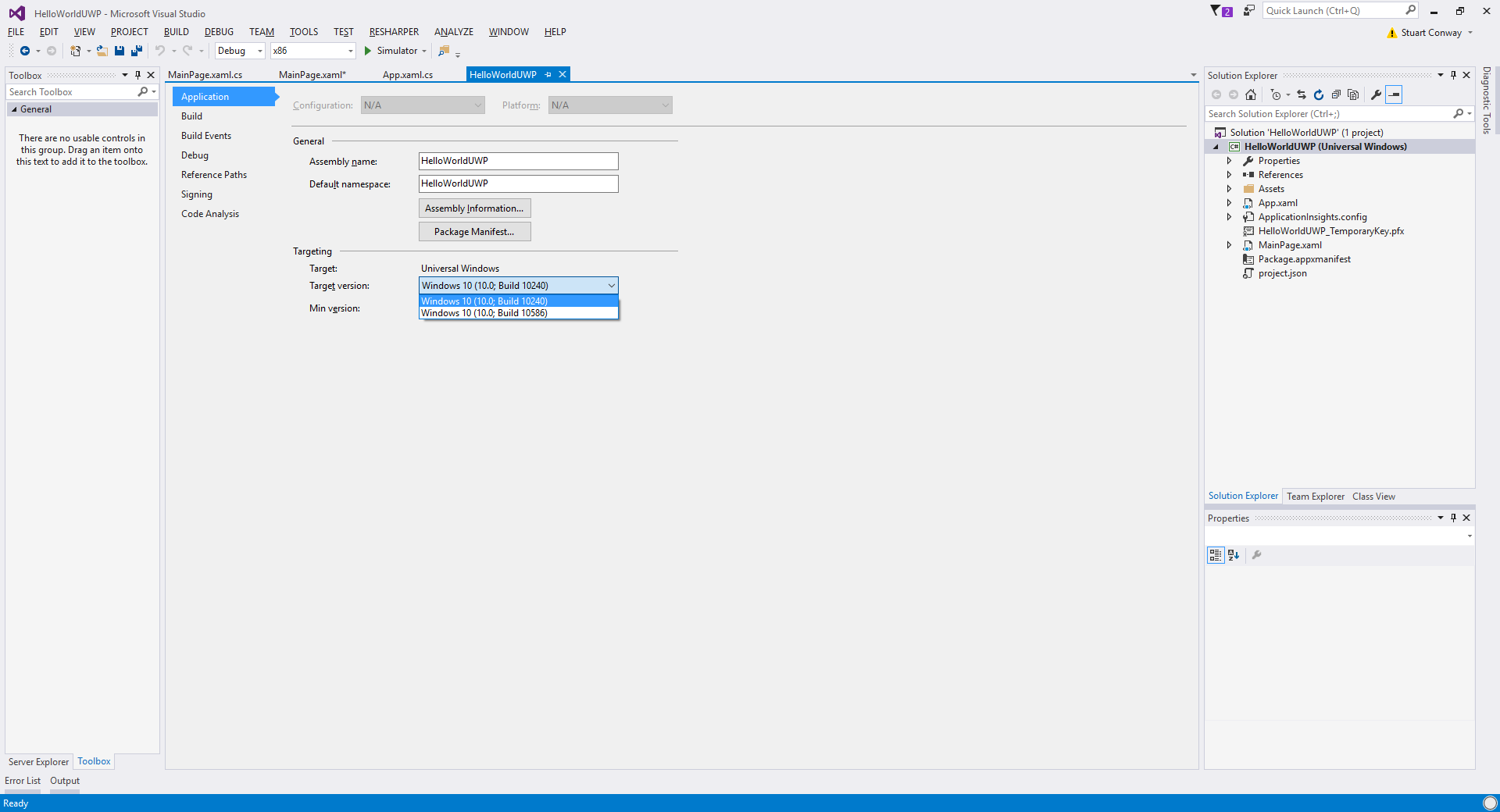This screenshot has height=812, width=1500.
Task: Open the RESHARPER menu
Action: [x=394, y=32]
